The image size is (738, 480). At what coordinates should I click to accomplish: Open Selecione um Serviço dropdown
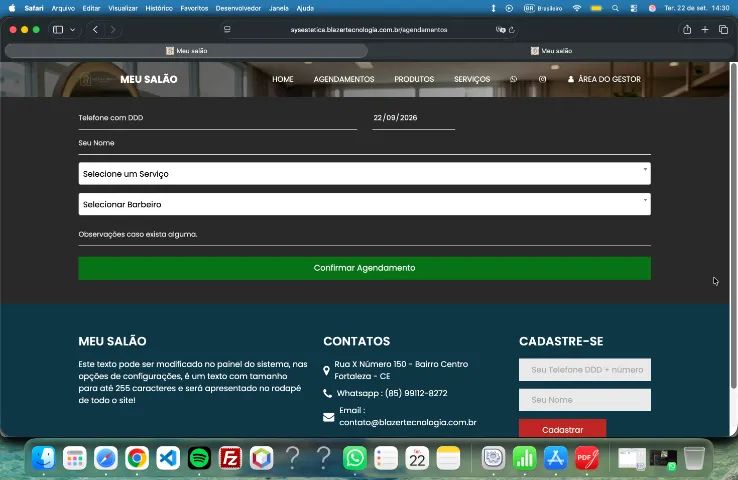click(364, 174)
